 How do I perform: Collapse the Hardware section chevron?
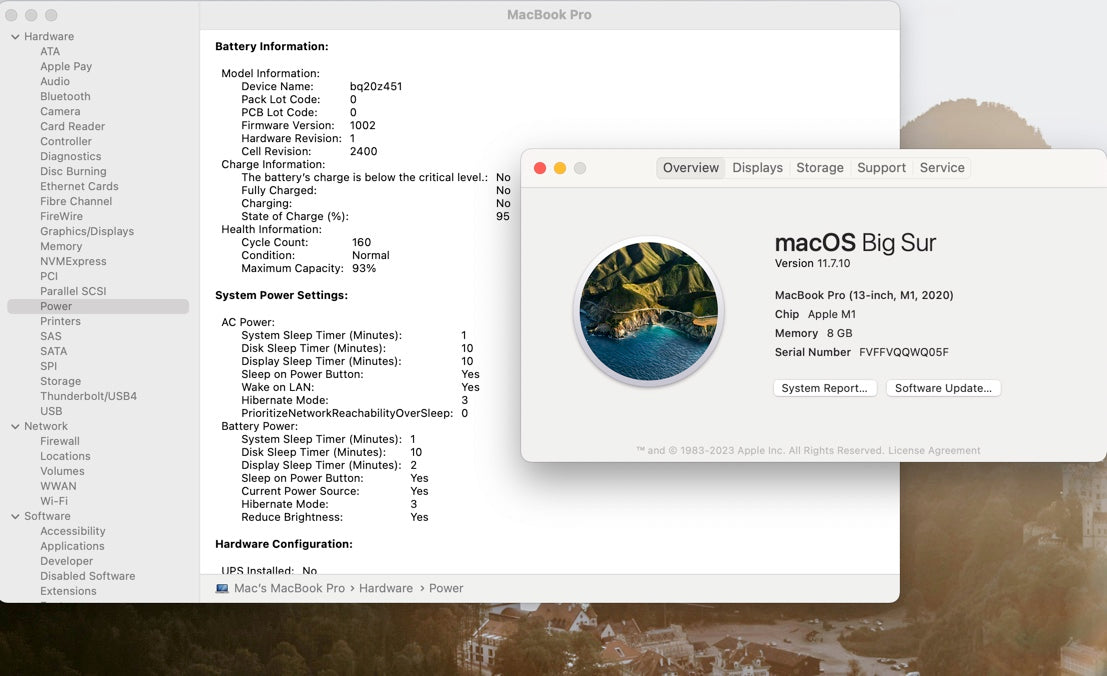[15, 37]
